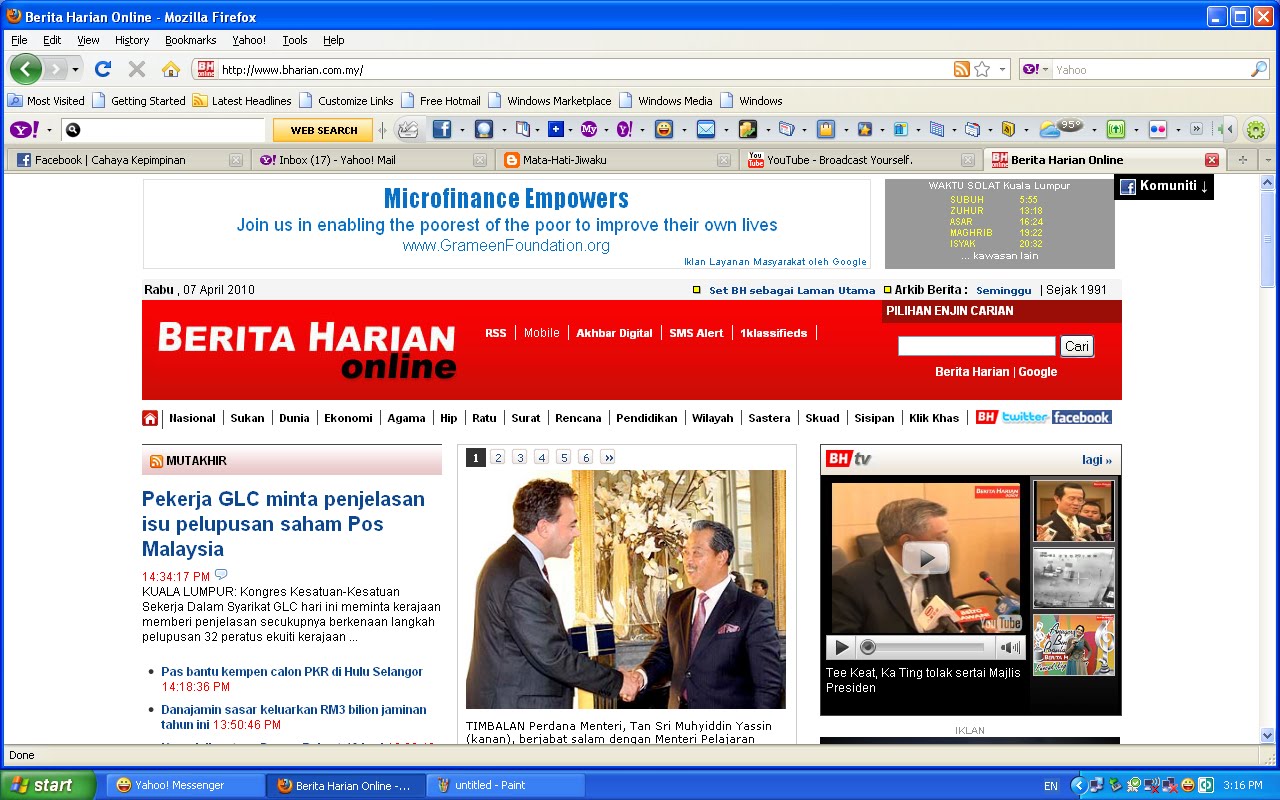Switch to Facebook | Cahaya Kepimpinan tab
1280x800 pixels.
[x=127, y=160]
